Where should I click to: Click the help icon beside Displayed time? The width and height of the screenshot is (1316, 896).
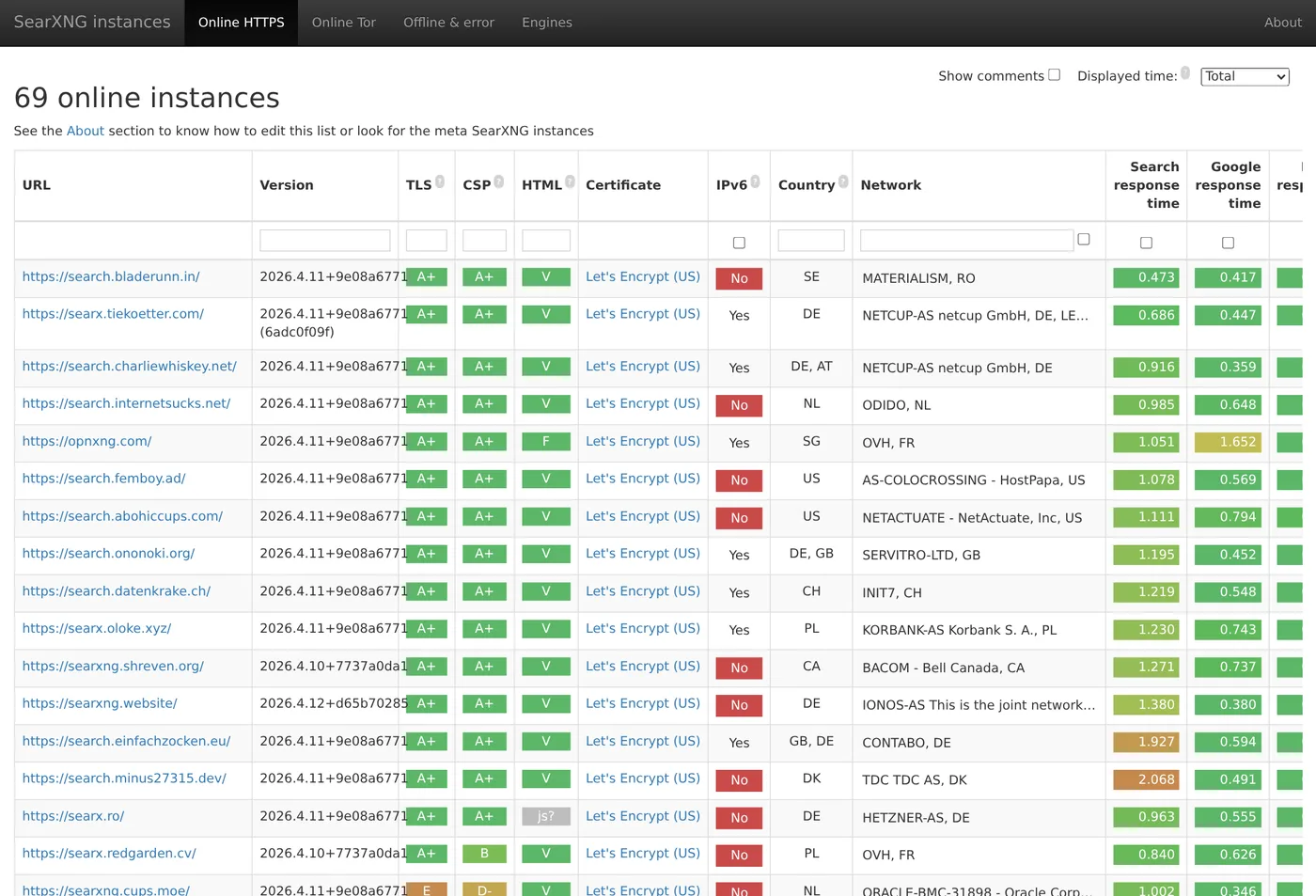pos(1185,72)
